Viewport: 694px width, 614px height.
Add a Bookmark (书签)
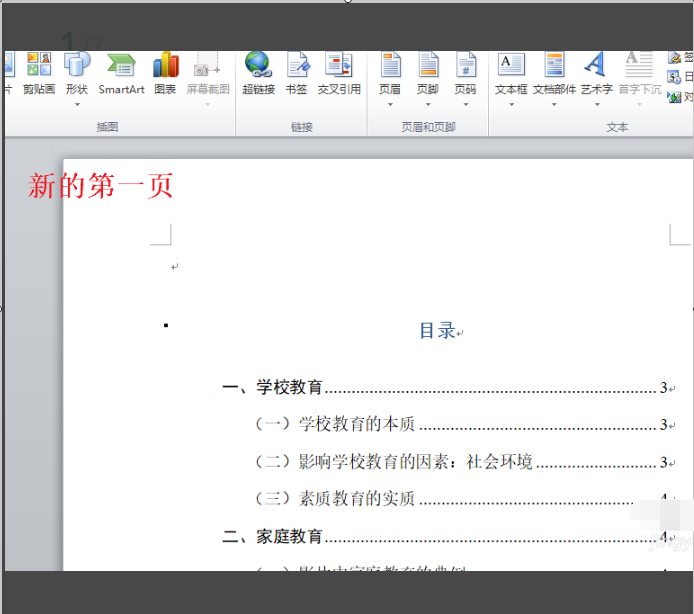[297, 73]
